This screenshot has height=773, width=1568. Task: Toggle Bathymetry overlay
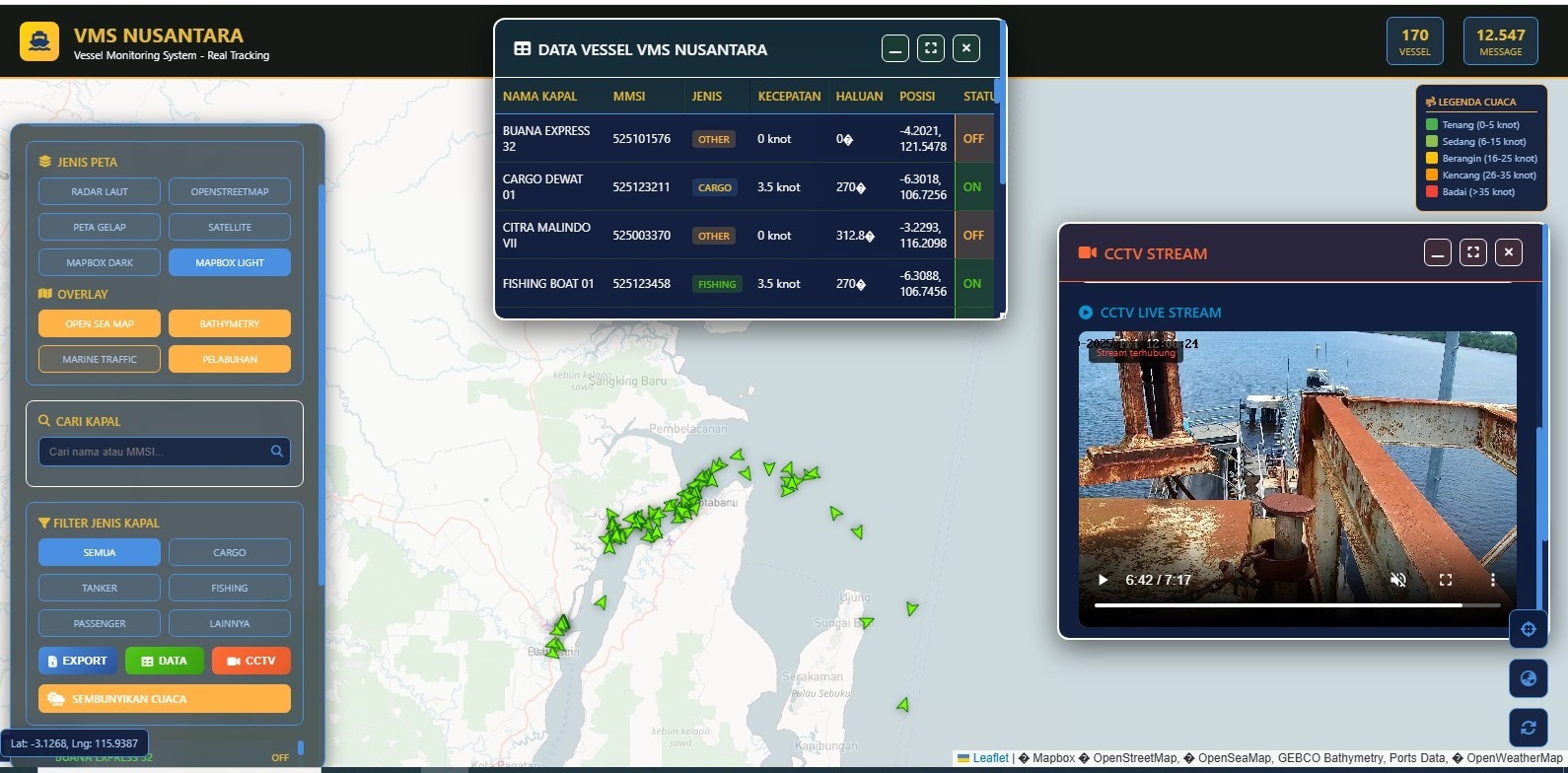coord(230,323)
